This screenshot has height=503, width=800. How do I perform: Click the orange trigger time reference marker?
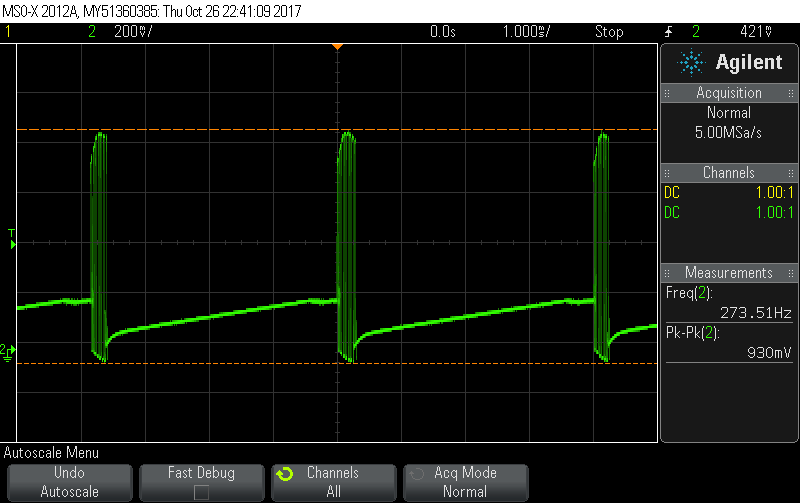click(337, 47)
